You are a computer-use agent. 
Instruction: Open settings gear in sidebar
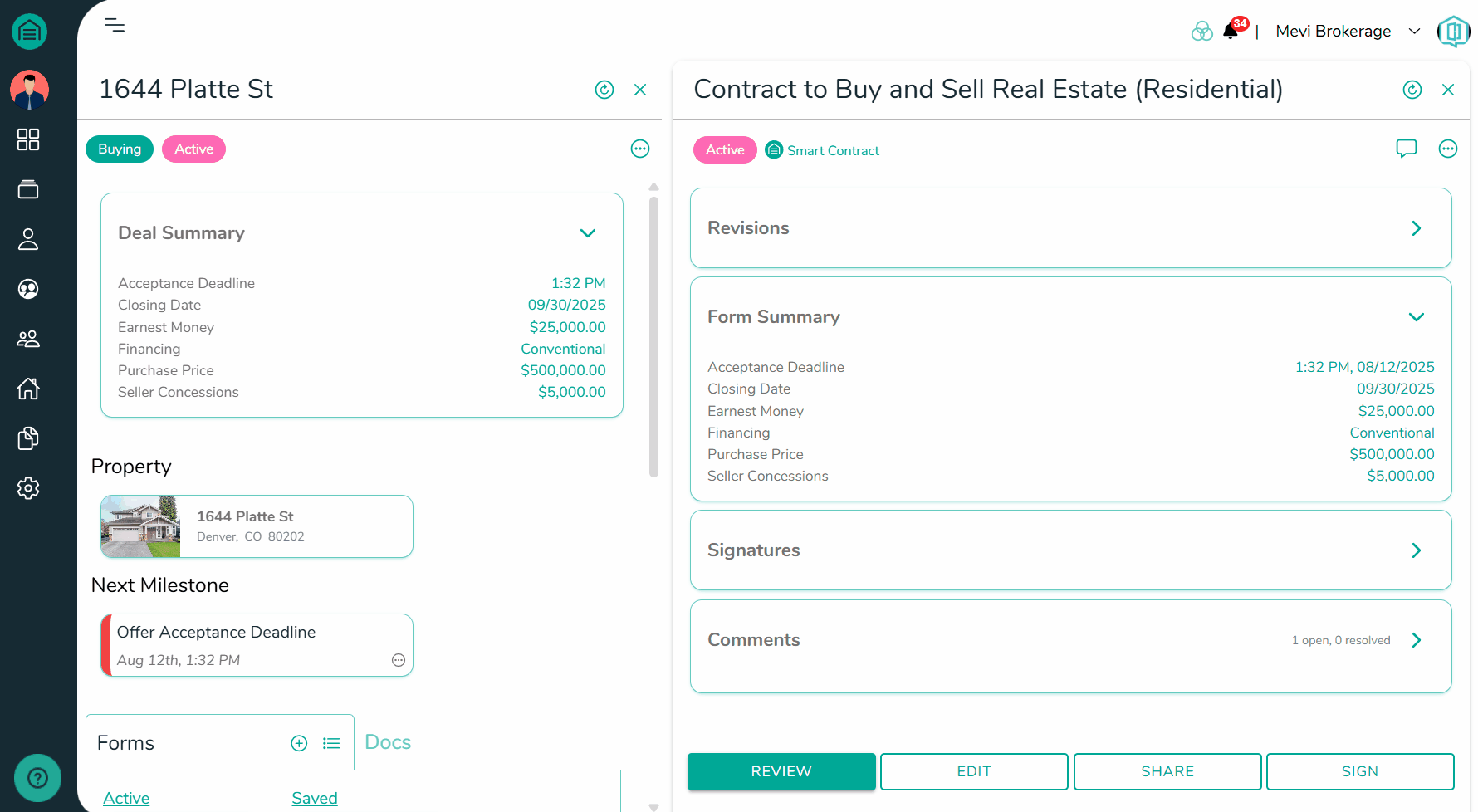[x=28, y=488]
